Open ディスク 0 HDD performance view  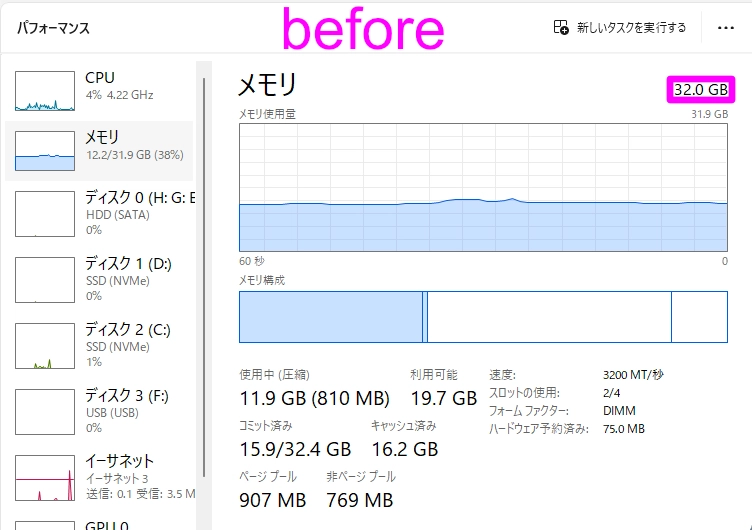tap(139, 212)
